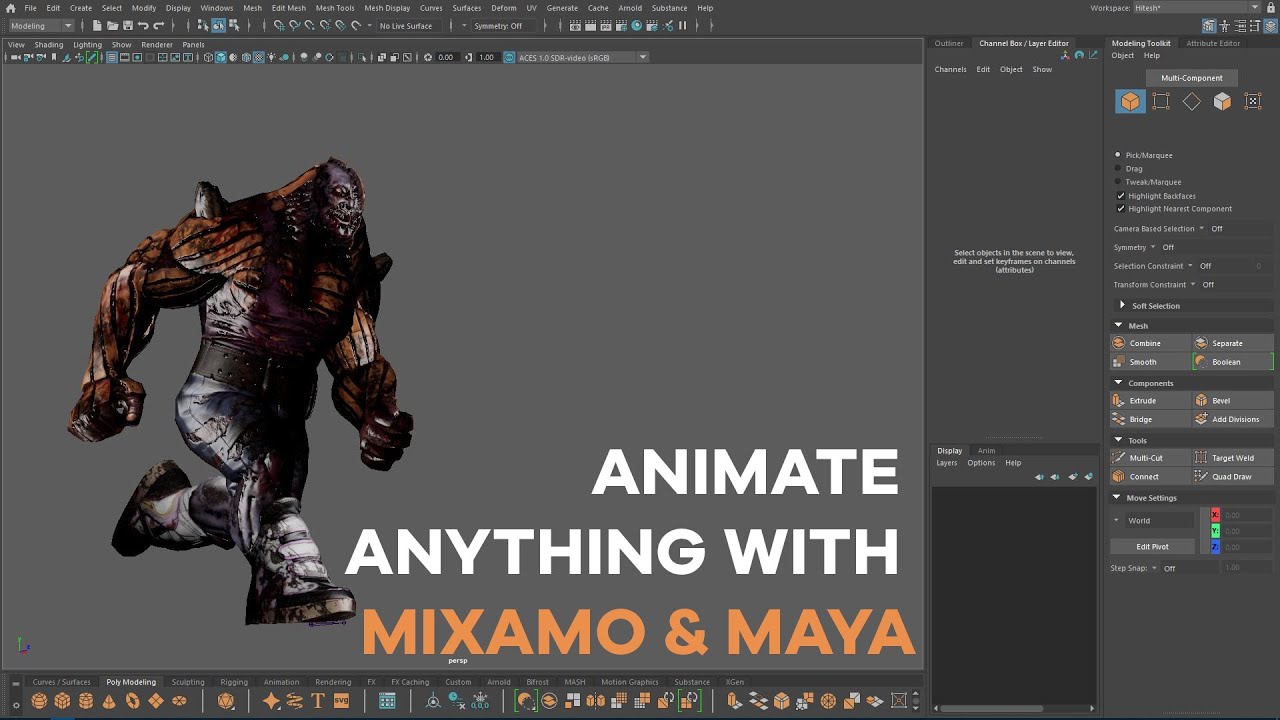Click the Edit Pivot button
1280x720 pixels.
[x=1152, y=546]
